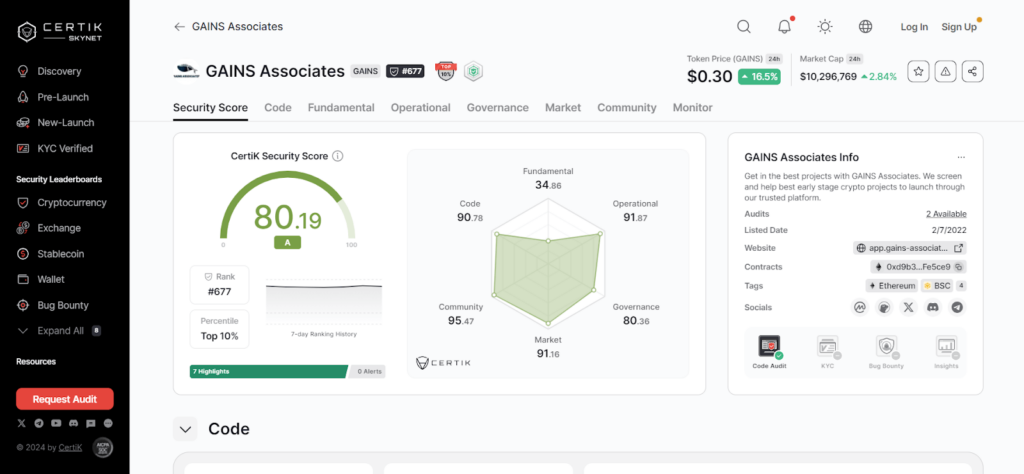This screenshot has width=1024, height=474.
Task: Click the 7 Highlights bar
Action: click(269, 371)
